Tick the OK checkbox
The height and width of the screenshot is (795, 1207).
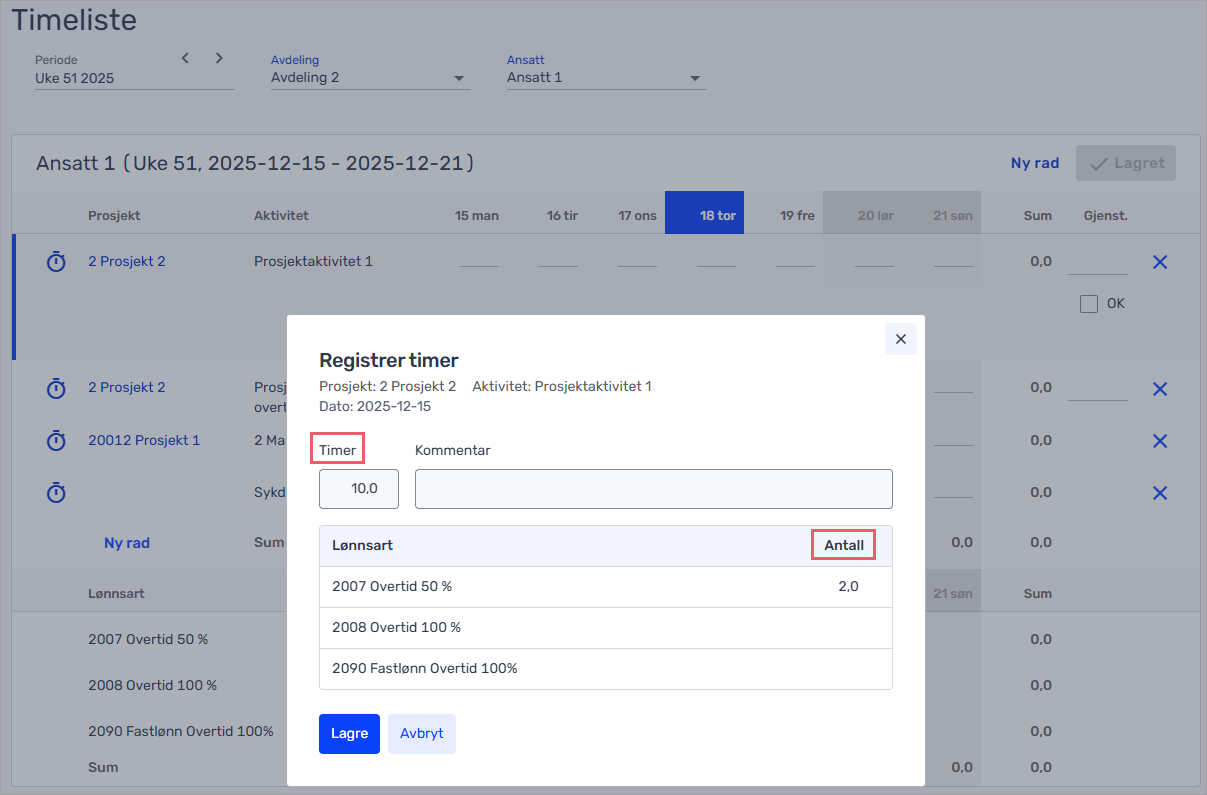[1089, 304]
